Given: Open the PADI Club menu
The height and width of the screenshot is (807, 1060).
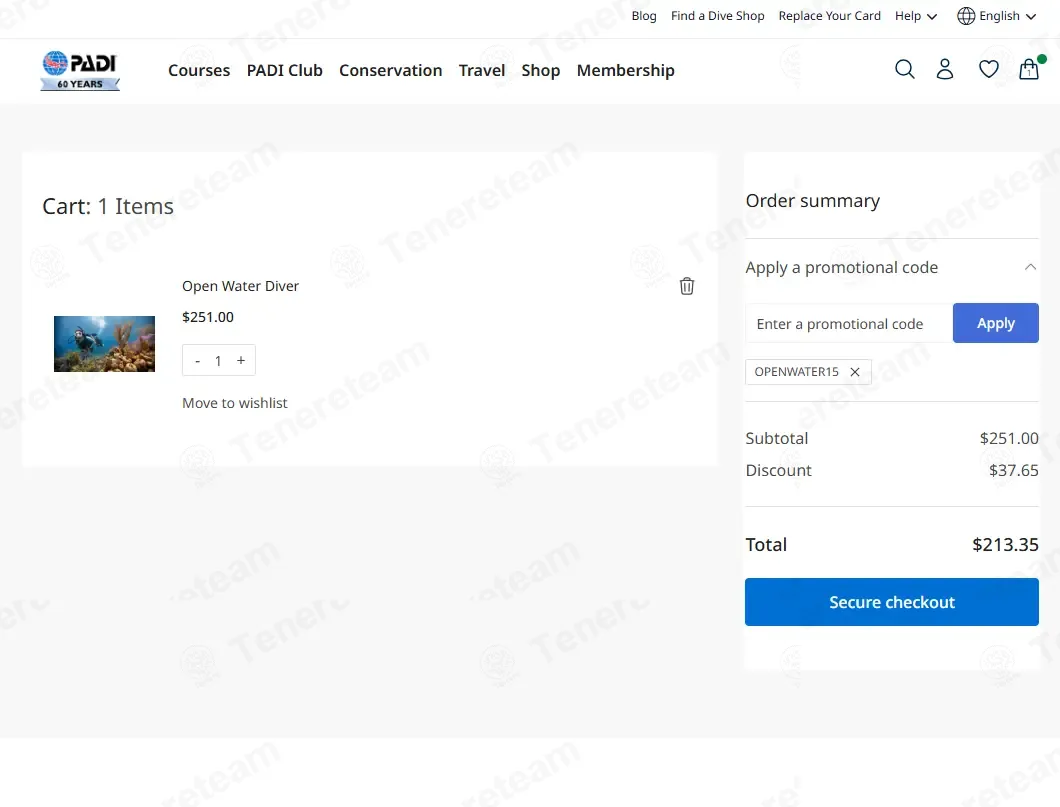Looking at the screenshot, I should [285, 70].
